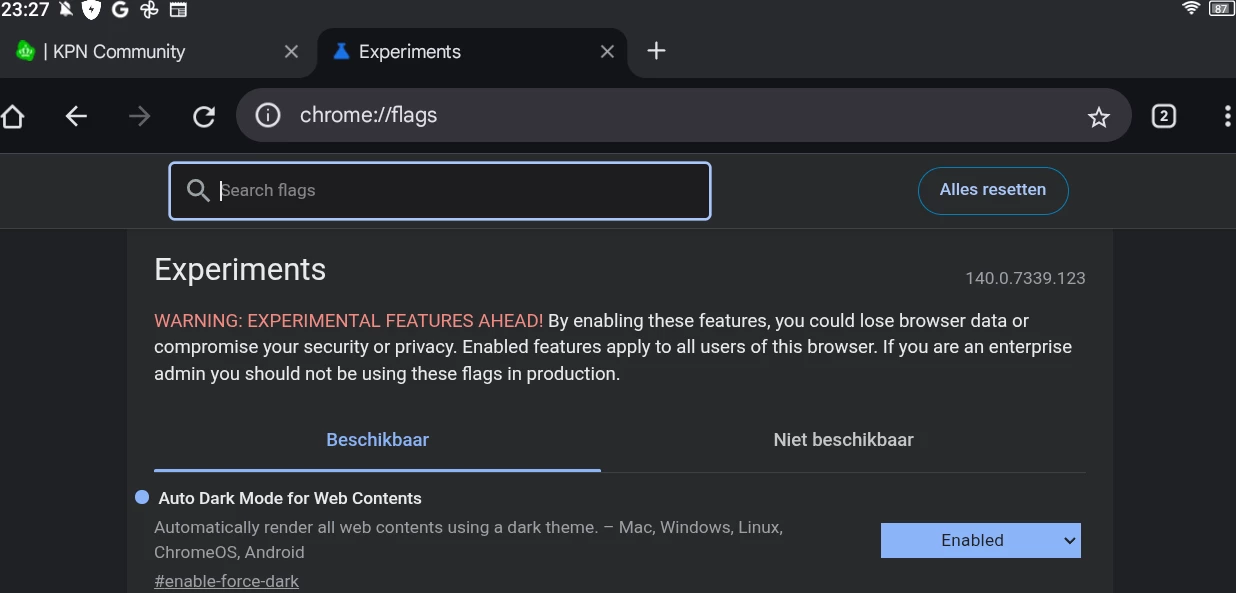The image size is (1236, 593).
Task: Open the Auto Dark Mode Enabled dropdown
Action: [980, 541]
